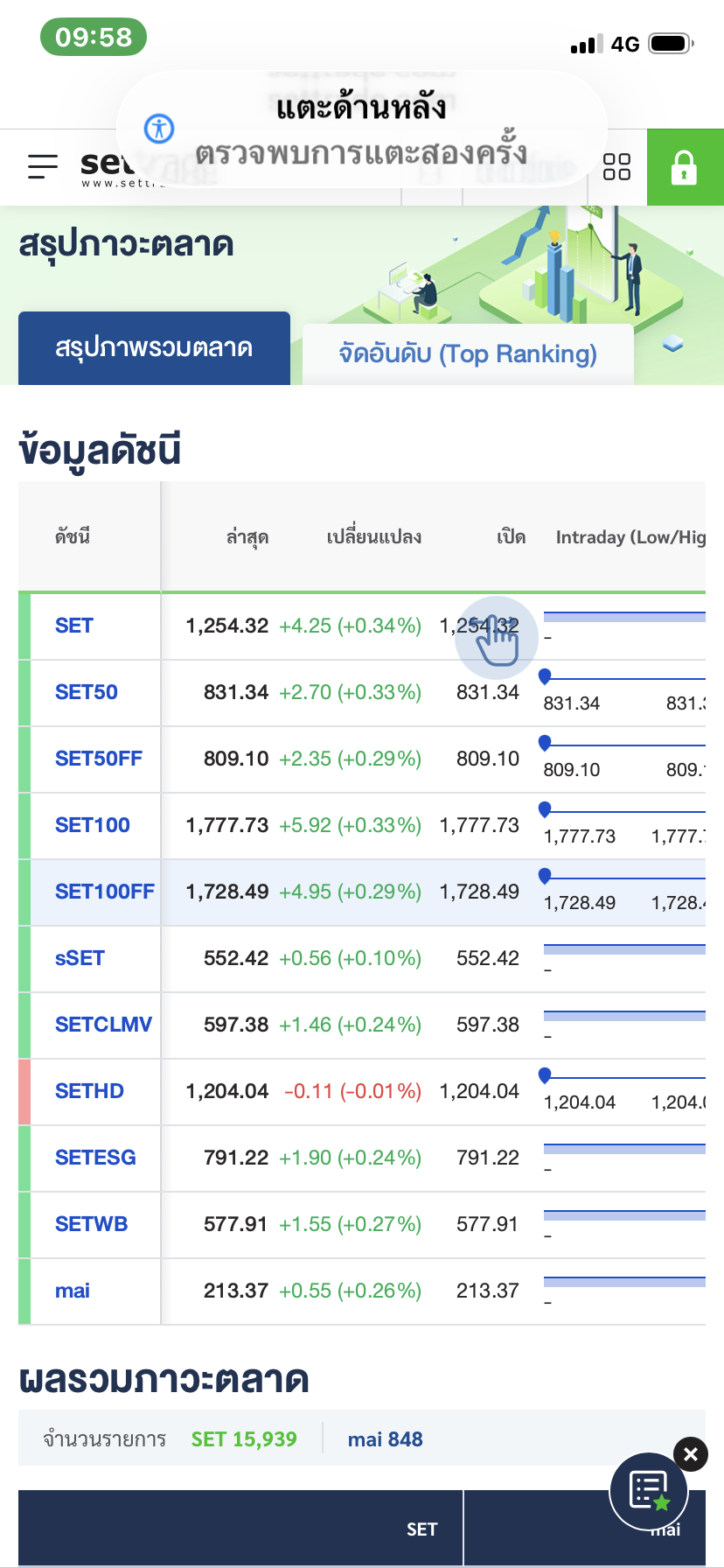View the SETHD index details
Image resolution: width=724 pixels, height=1568 pixels.
[x=89, y=1091]
